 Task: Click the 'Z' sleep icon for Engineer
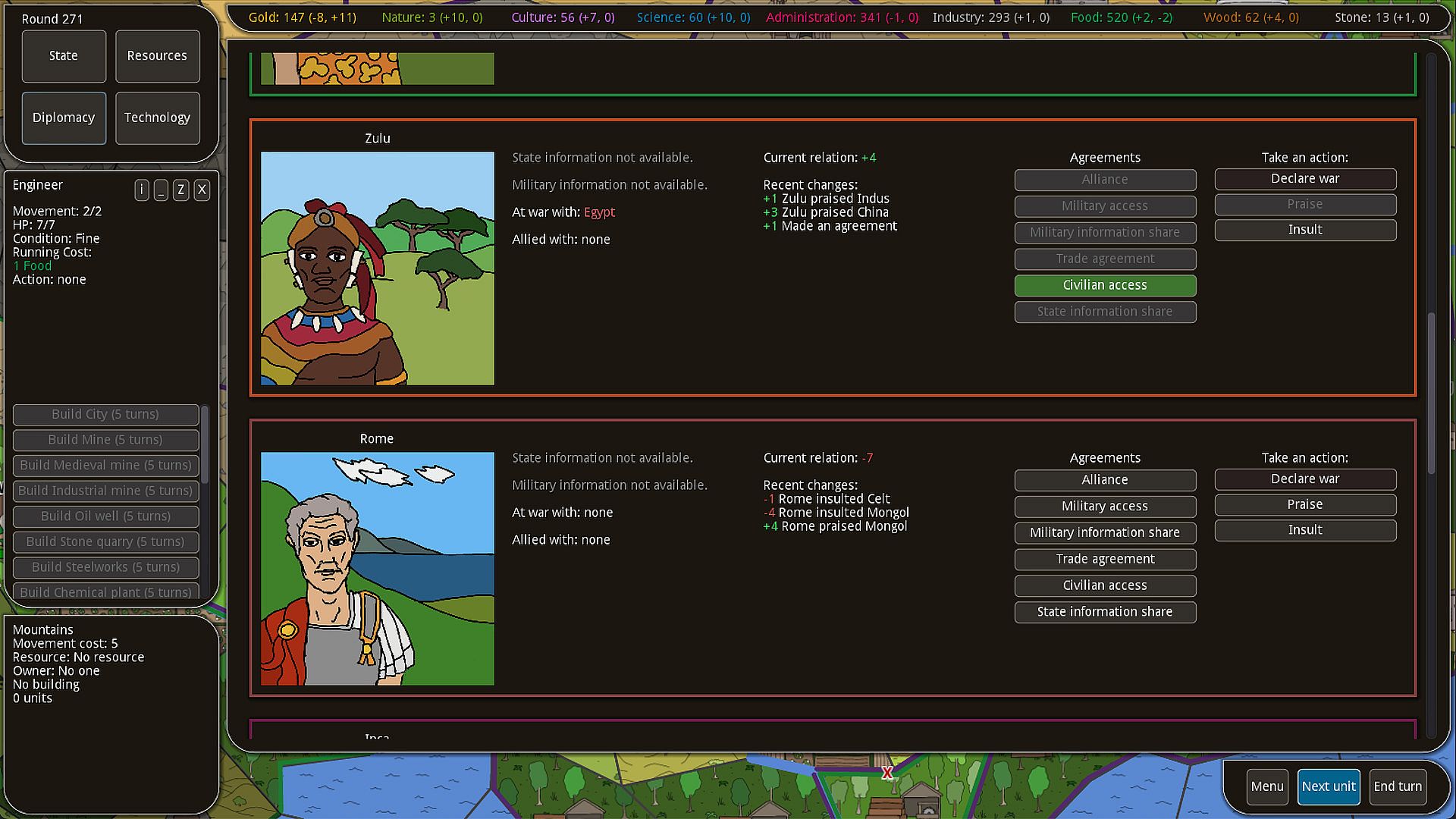pos(180,190)
